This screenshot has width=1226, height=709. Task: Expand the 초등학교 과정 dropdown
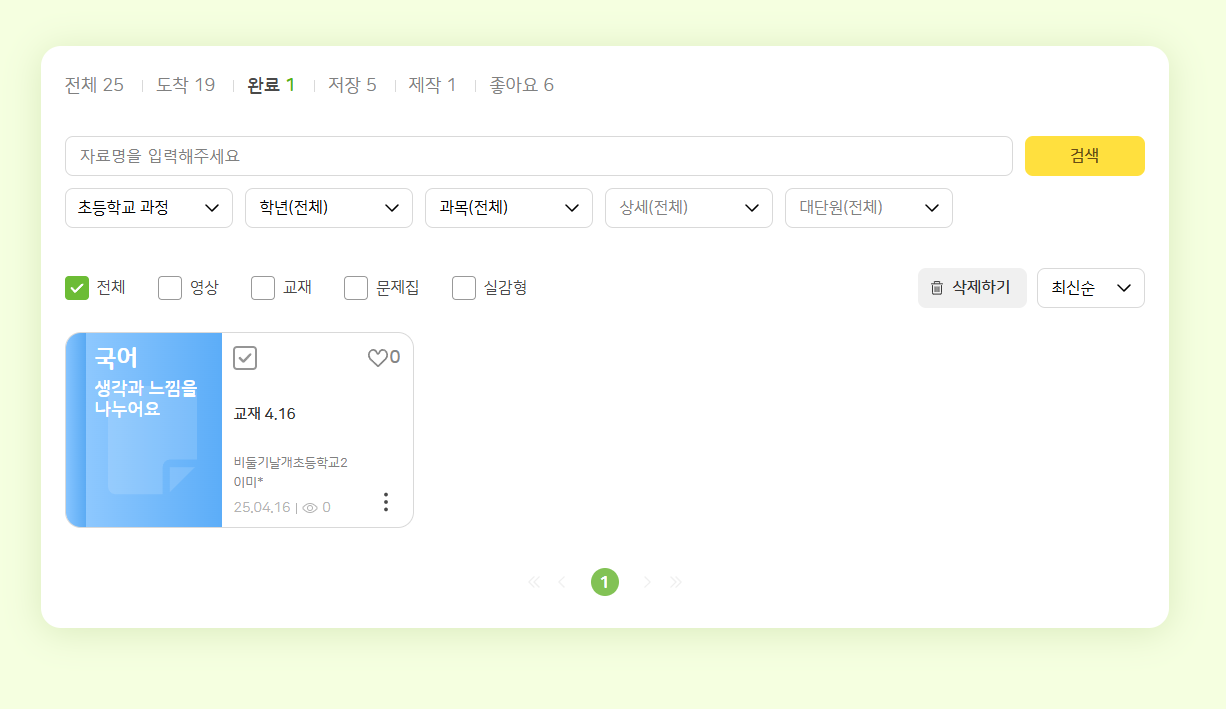tap(149, 208)
